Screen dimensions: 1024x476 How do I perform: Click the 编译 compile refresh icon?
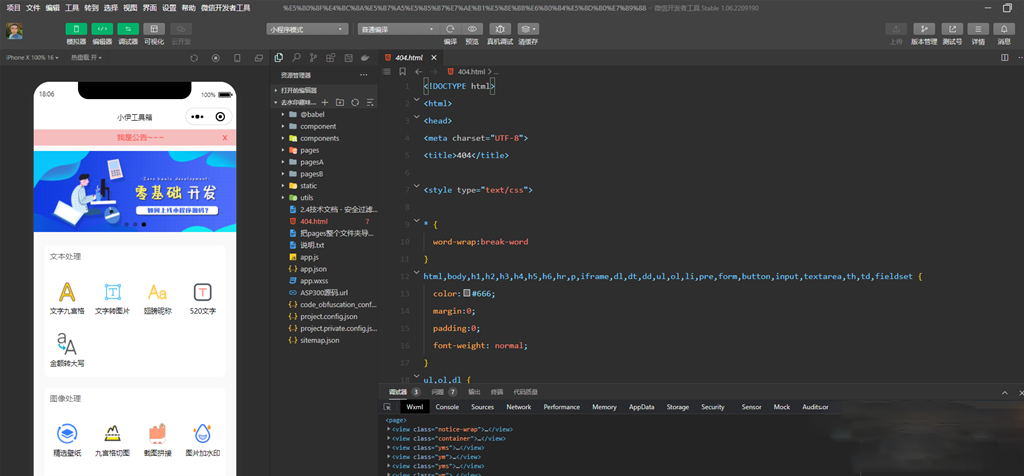click(x=450, y=29)
